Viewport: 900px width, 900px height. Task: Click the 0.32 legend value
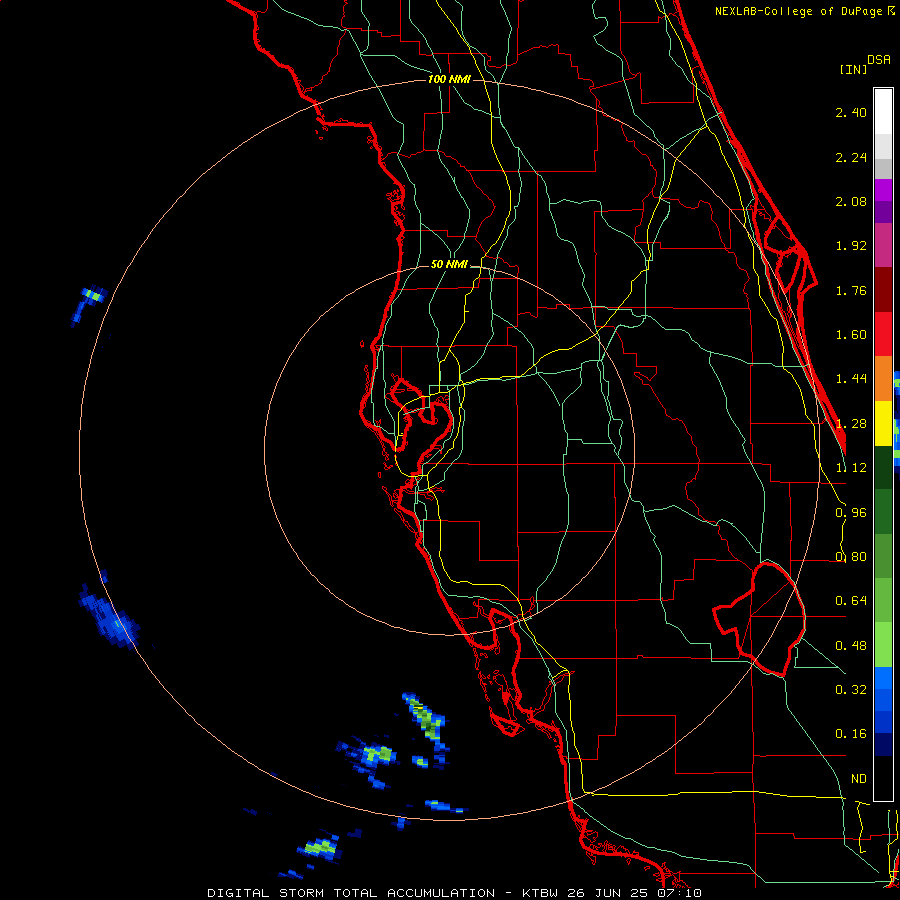pos(851,690)
